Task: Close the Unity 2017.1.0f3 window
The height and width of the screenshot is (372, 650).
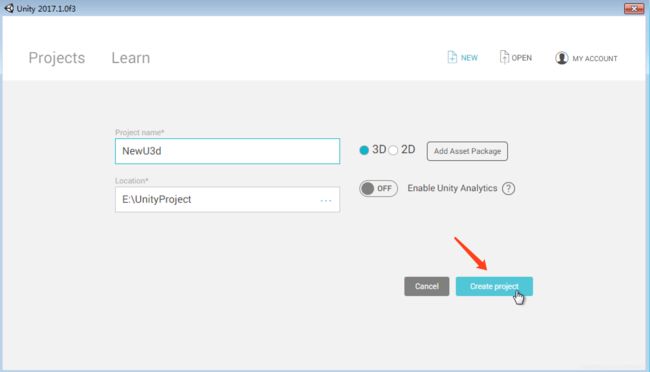Action: click(x=634, y=8)
